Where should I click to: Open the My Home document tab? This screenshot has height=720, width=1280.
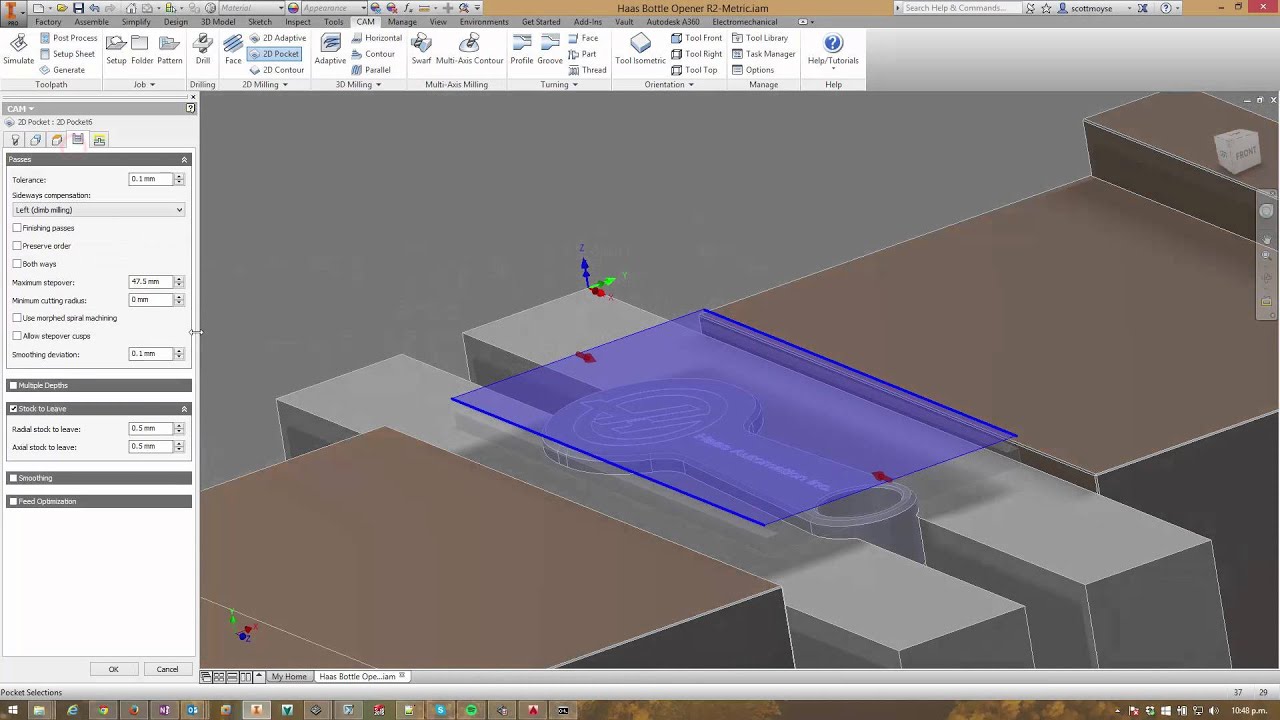point(289,677)
